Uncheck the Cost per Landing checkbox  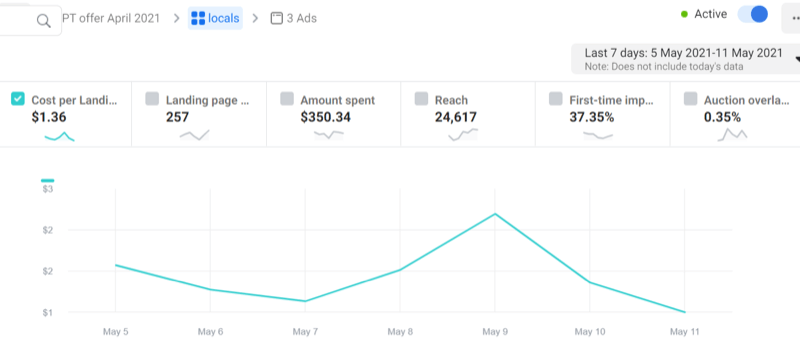[18, 99]
